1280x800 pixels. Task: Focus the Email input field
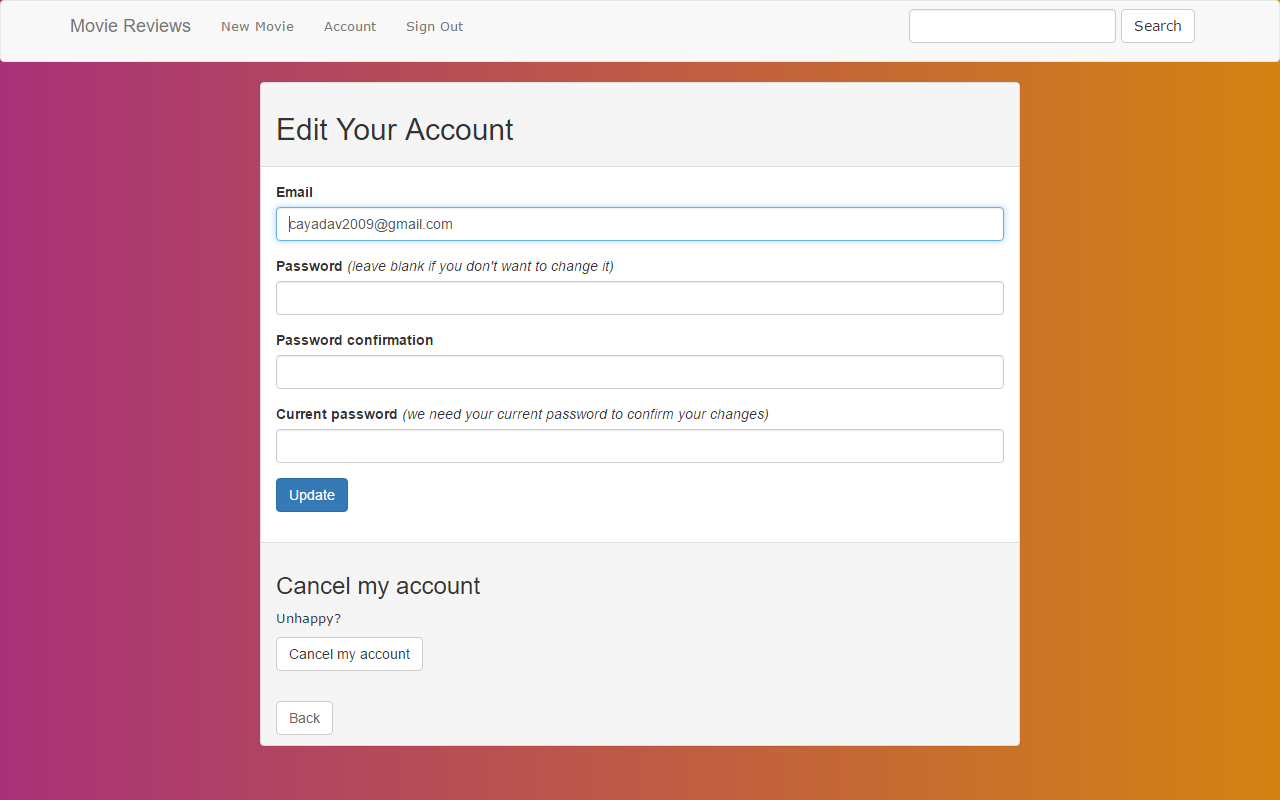[640, 224]
